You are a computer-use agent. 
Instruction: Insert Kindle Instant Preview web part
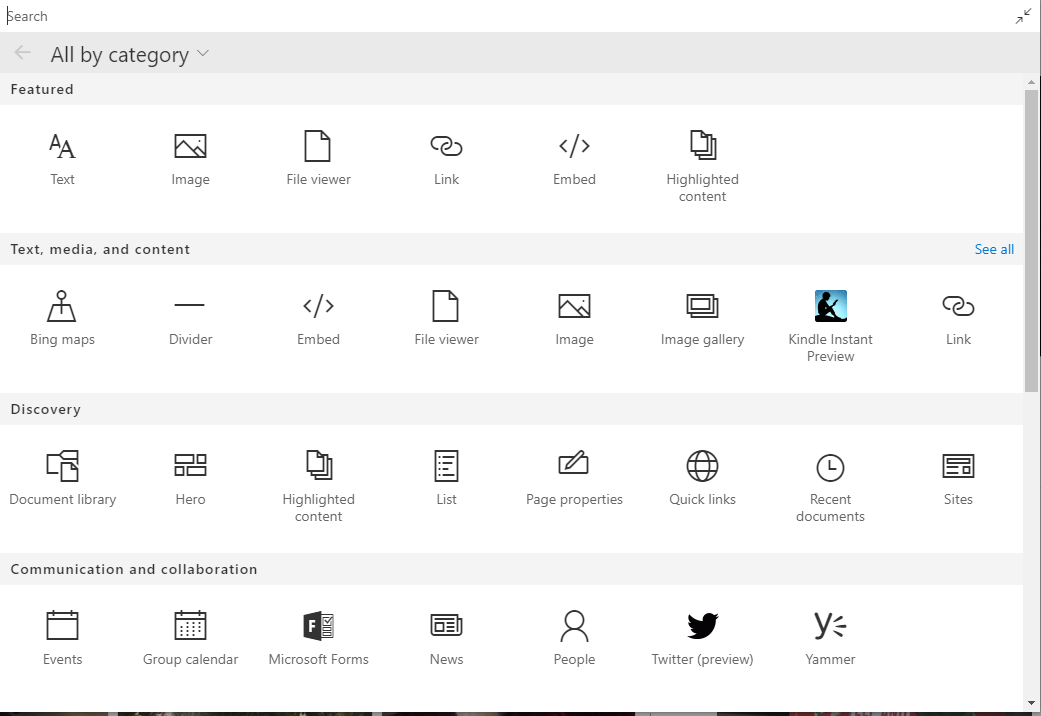tap(830, 324)
